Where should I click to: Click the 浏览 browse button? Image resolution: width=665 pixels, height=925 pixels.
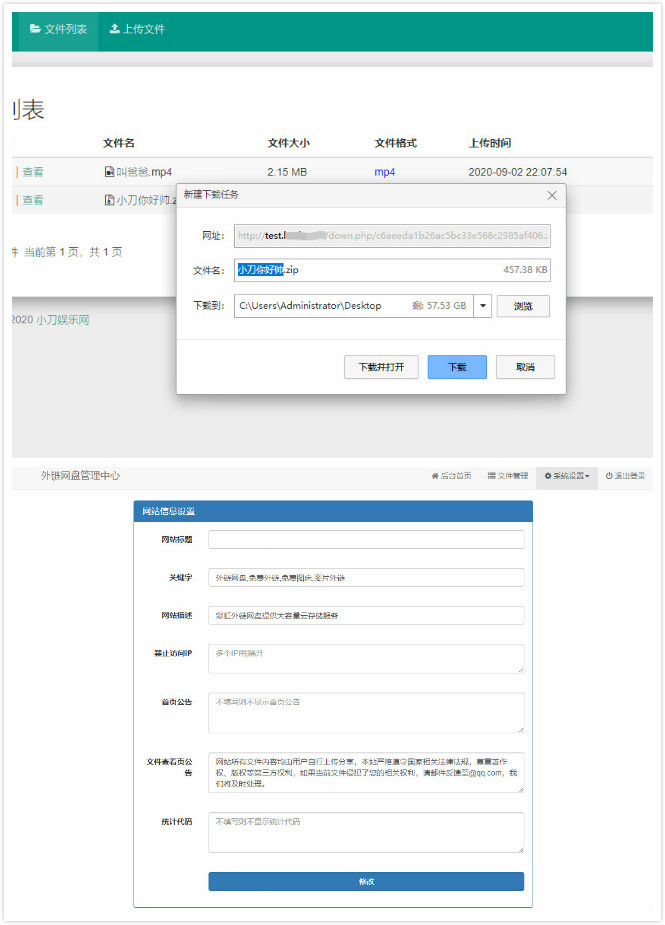point(523,306)
